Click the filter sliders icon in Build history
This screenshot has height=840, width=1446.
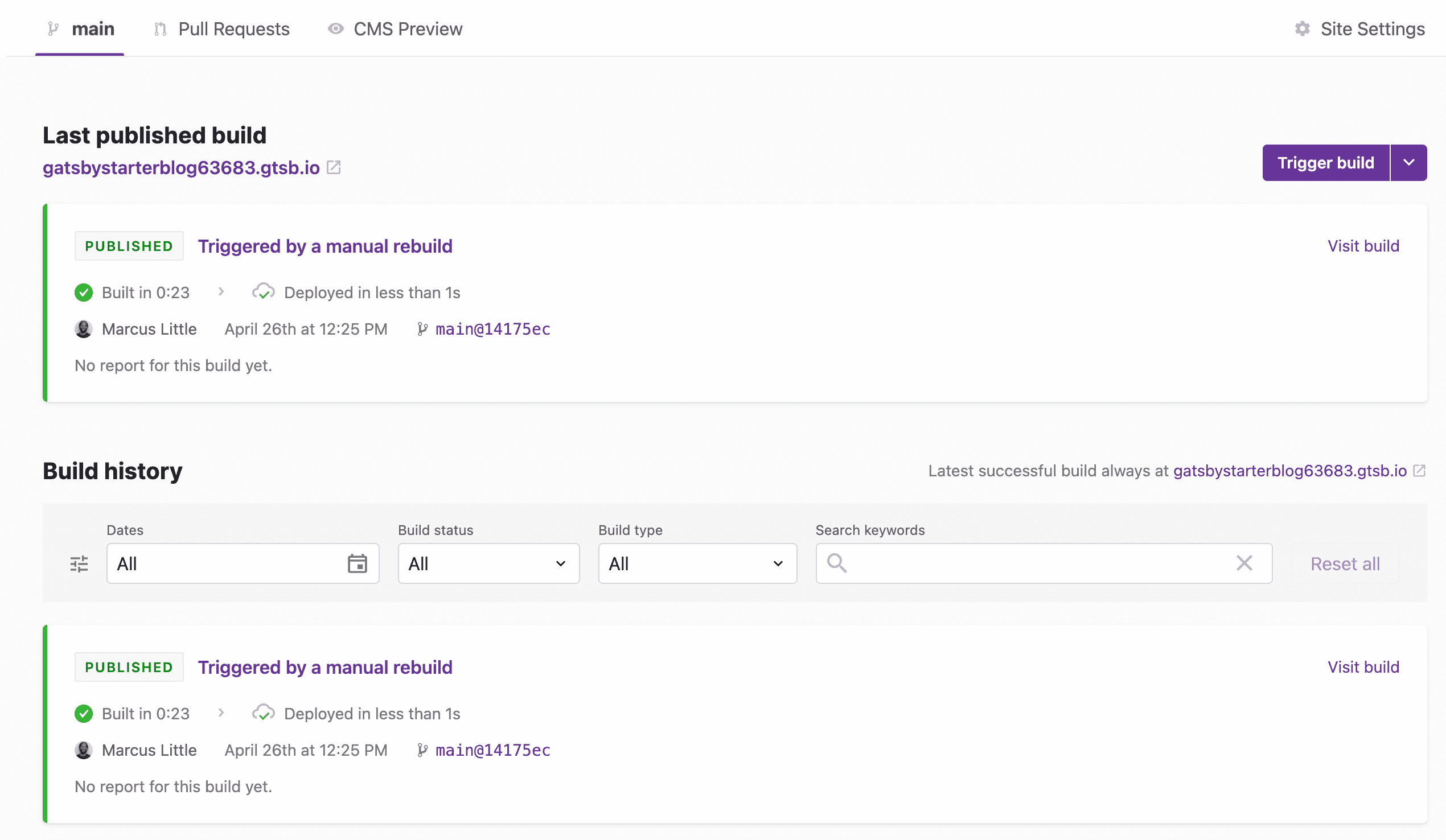pyautogui.click(x=79, y=564)
